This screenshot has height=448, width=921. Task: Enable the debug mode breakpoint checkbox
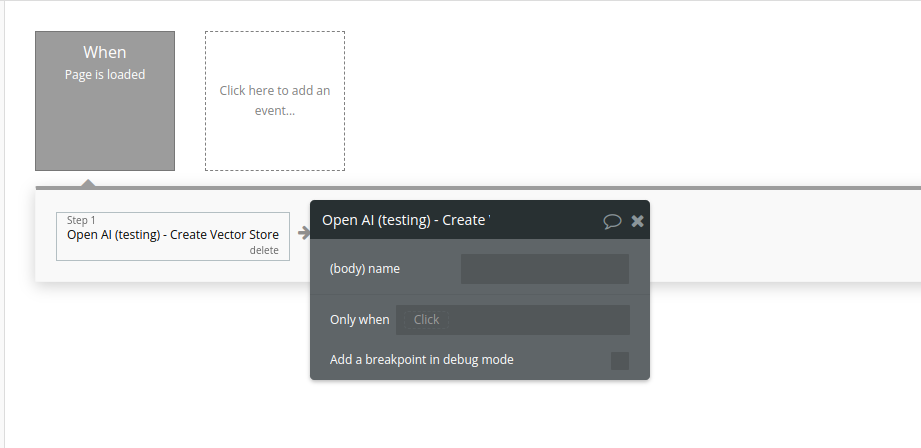[x=619, y=360]
